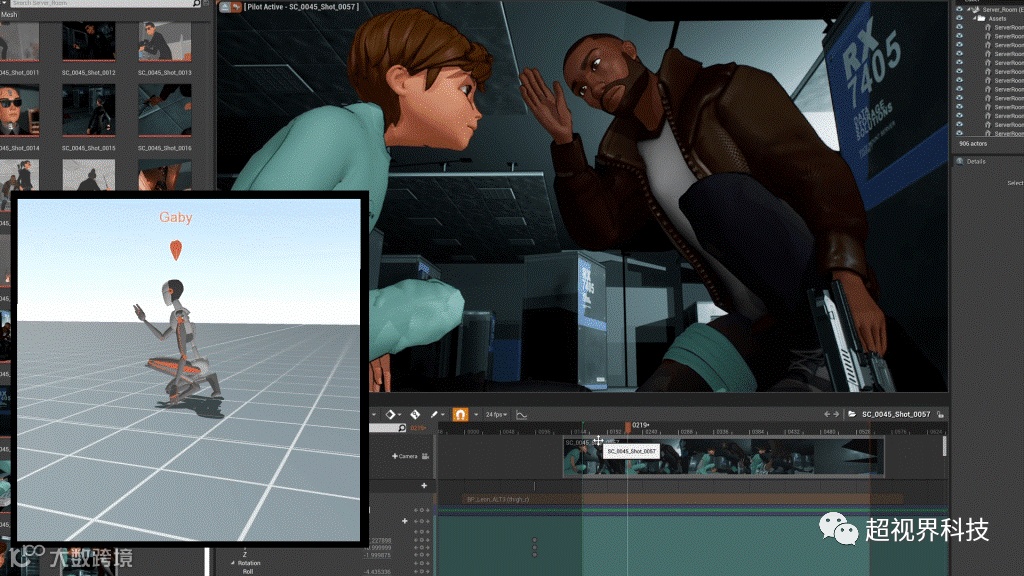Screen dimensions: 1024x576
Task: Click the orange playhead marker at frame 0219
Action: tap(628, 427)
